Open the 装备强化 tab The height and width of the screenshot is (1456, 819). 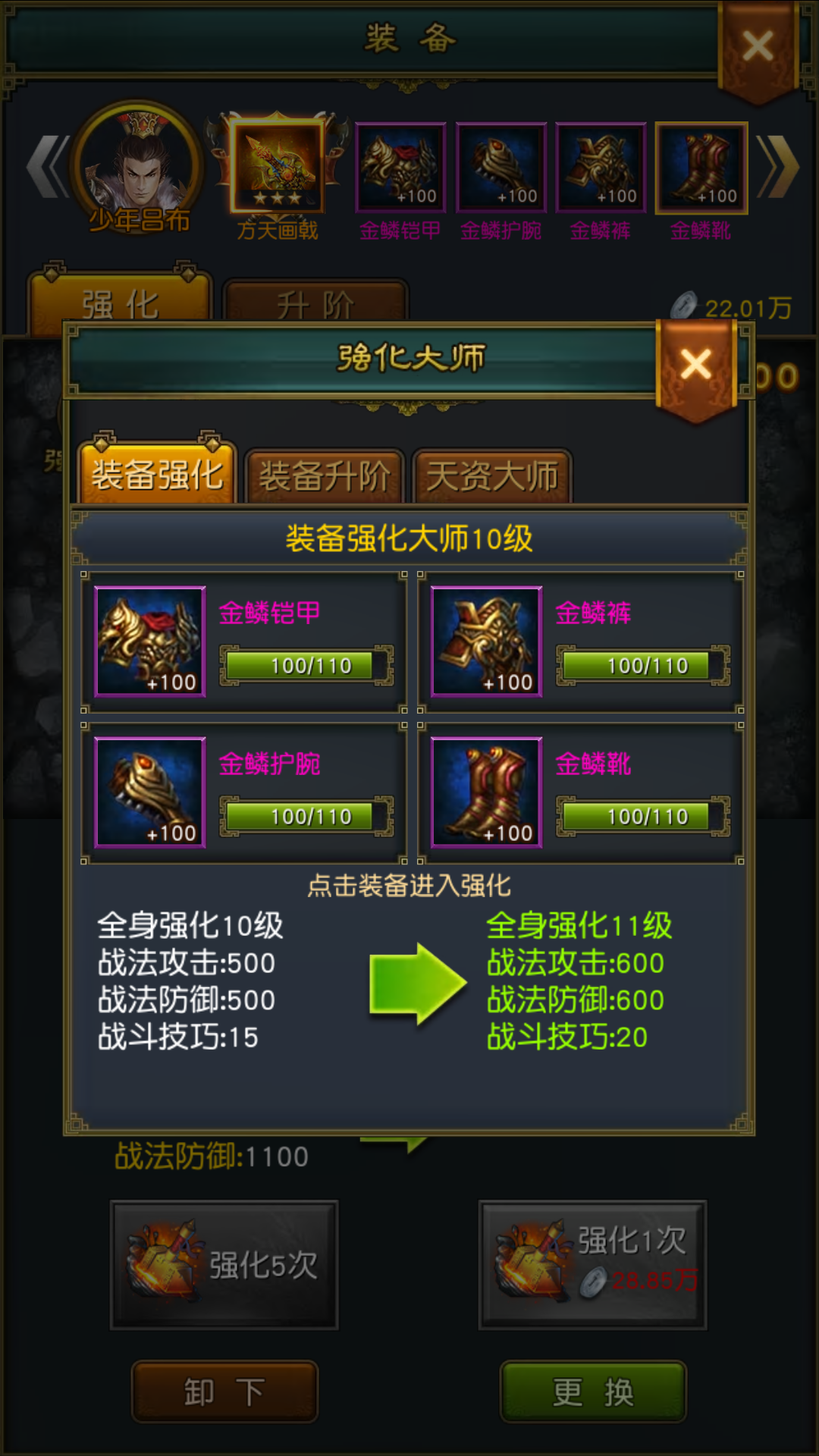pos(158,474)
